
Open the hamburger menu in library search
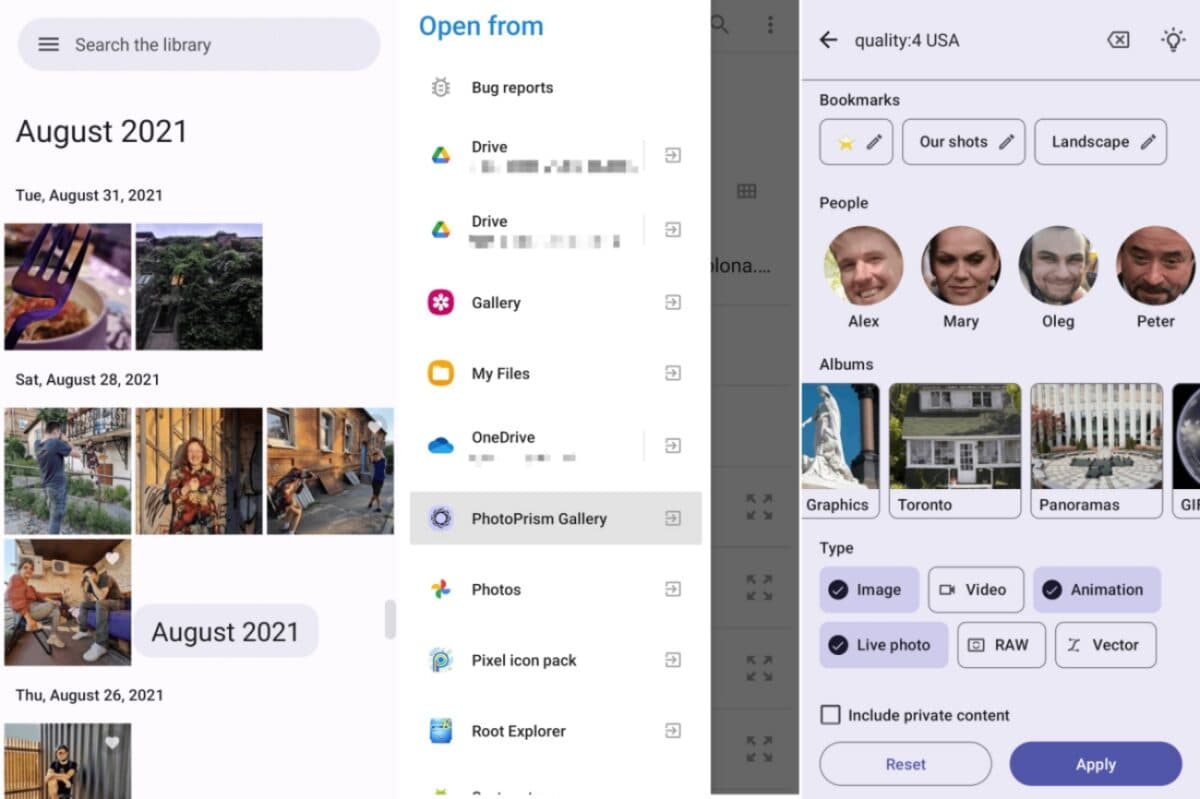pyautogui.click(x=48, y=44)
